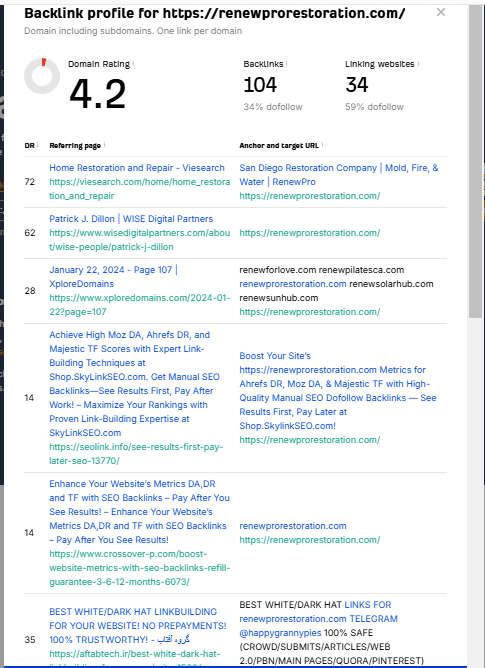
Task: Open LINKS FOR renewprorestoration.com TELEGRAM anchor
Action: click(318, 619)
